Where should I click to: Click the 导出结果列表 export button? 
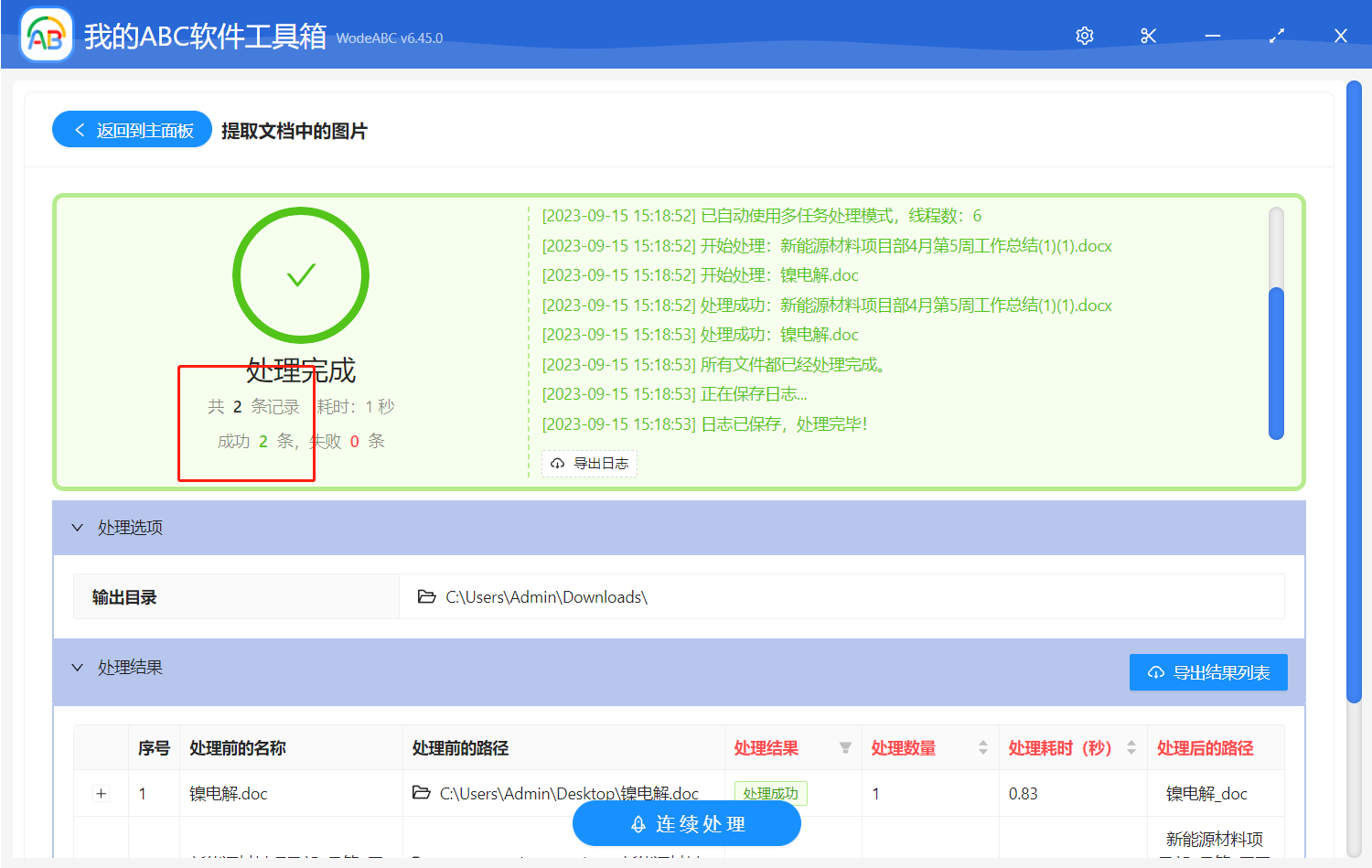point(1208,671)
